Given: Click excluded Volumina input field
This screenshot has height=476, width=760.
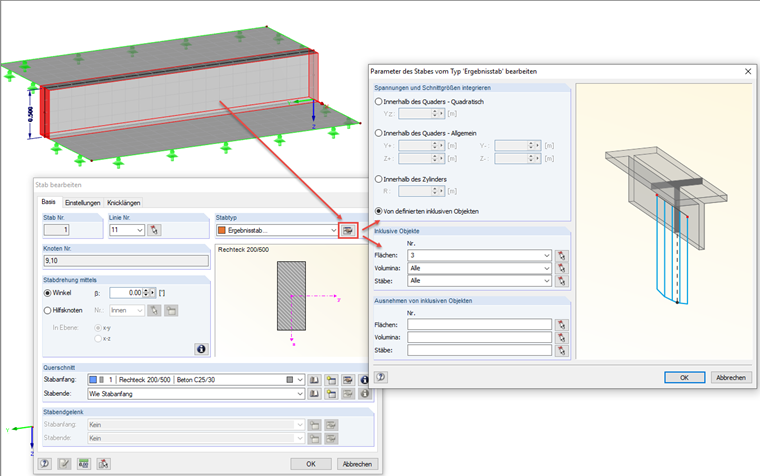Looking at the screenshot, I should click(479, 337).
